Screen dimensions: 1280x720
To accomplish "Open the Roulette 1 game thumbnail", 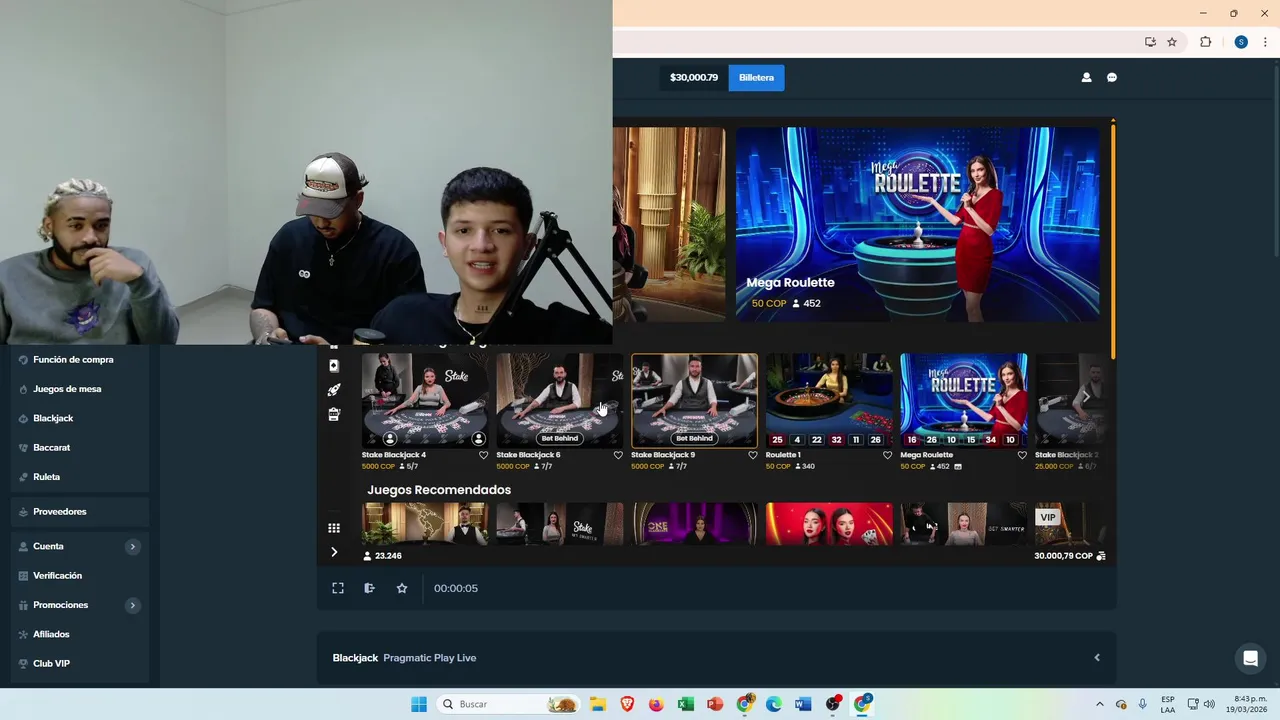I will [829, 400].
